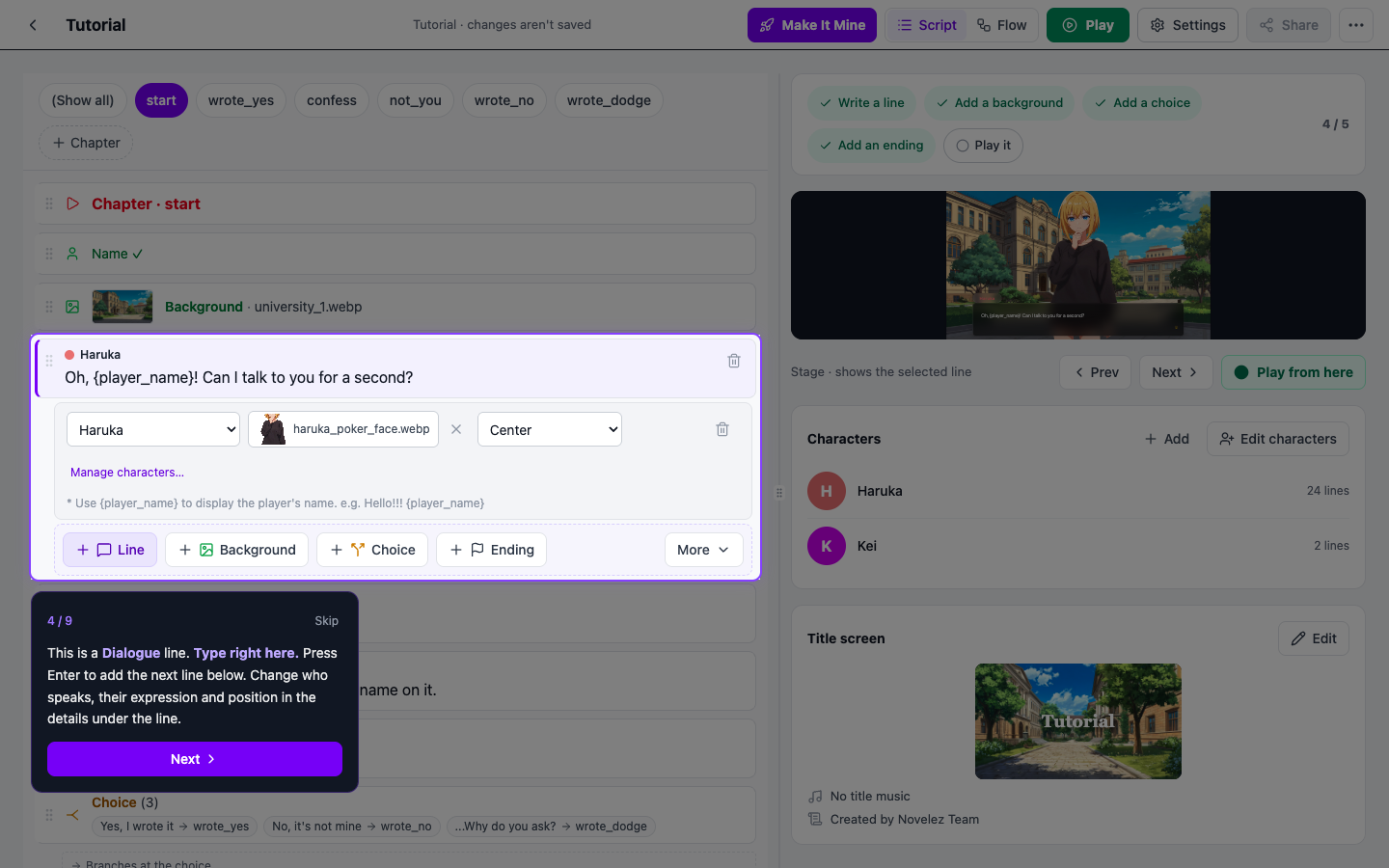Screen dimensions: 1389x868
Task: Add a new Choice block
Action: point(372,550)
